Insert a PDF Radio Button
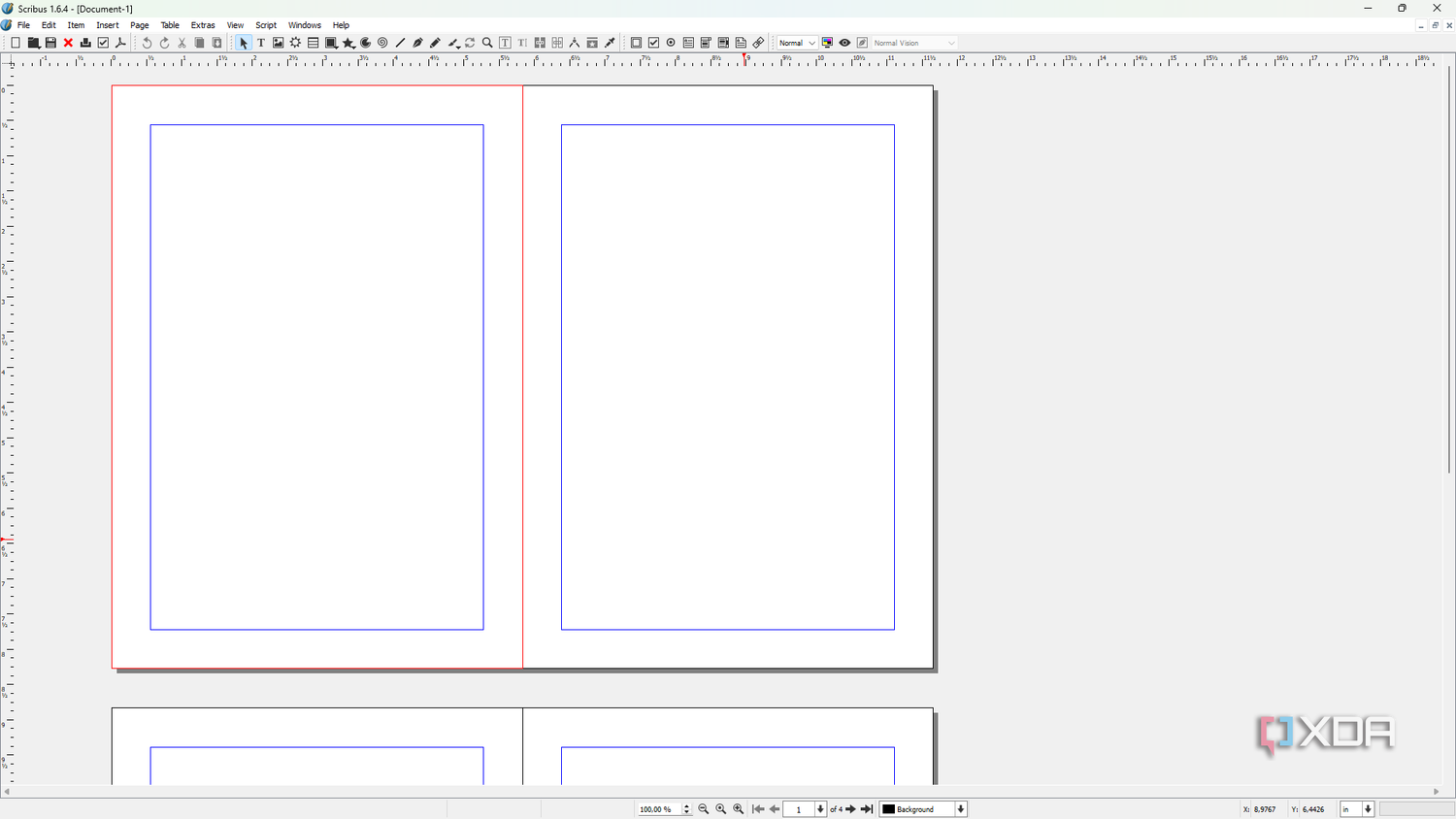 pos(672,43)
